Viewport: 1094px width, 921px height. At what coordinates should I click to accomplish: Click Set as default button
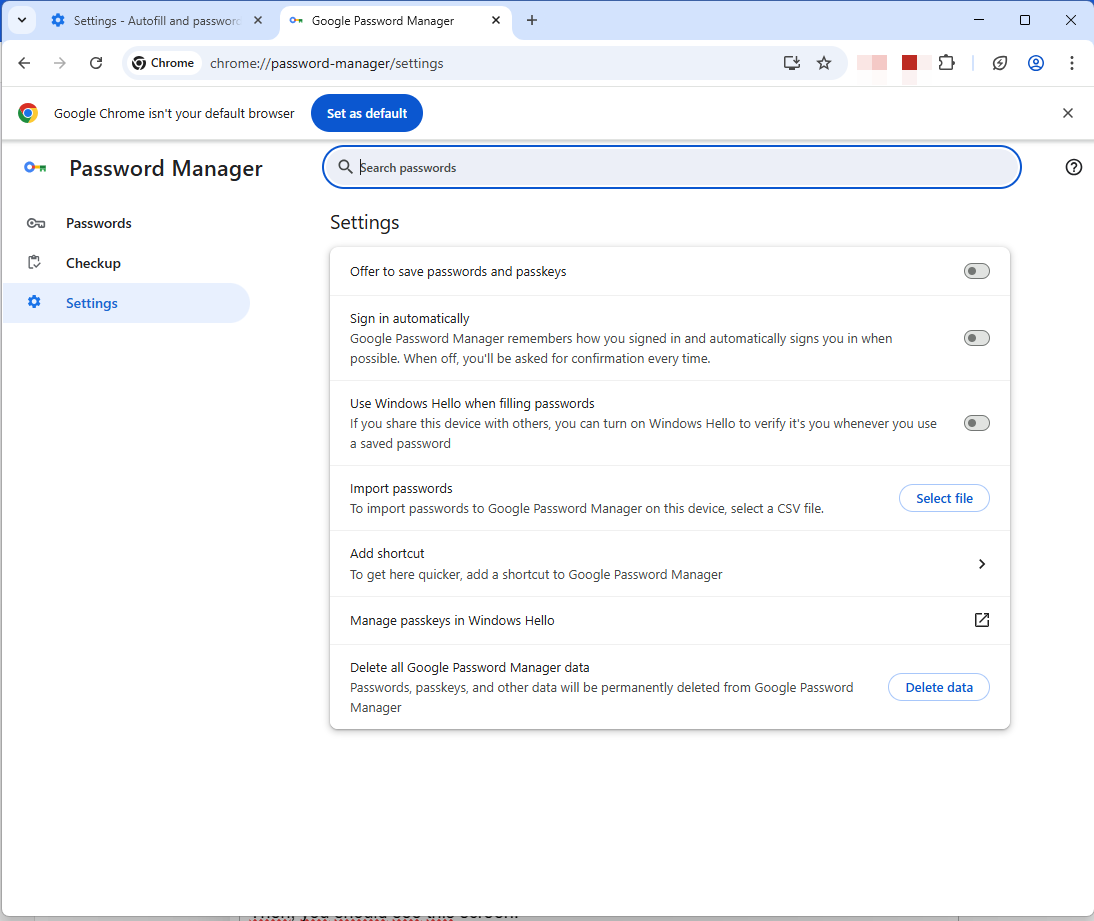[367, 113]
